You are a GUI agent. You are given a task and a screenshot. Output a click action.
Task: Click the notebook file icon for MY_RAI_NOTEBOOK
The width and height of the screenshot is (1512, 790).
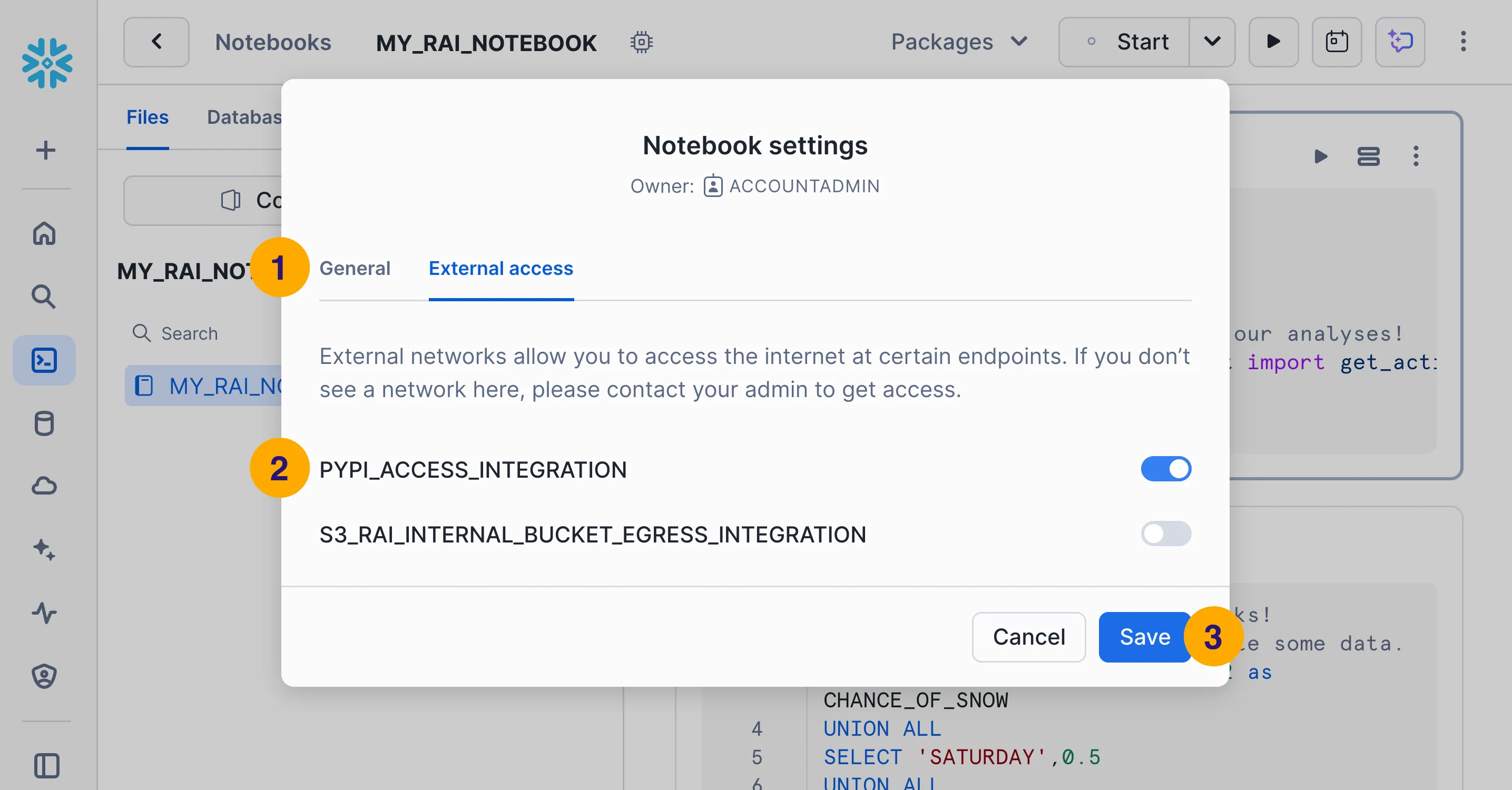tap(144, 386)
